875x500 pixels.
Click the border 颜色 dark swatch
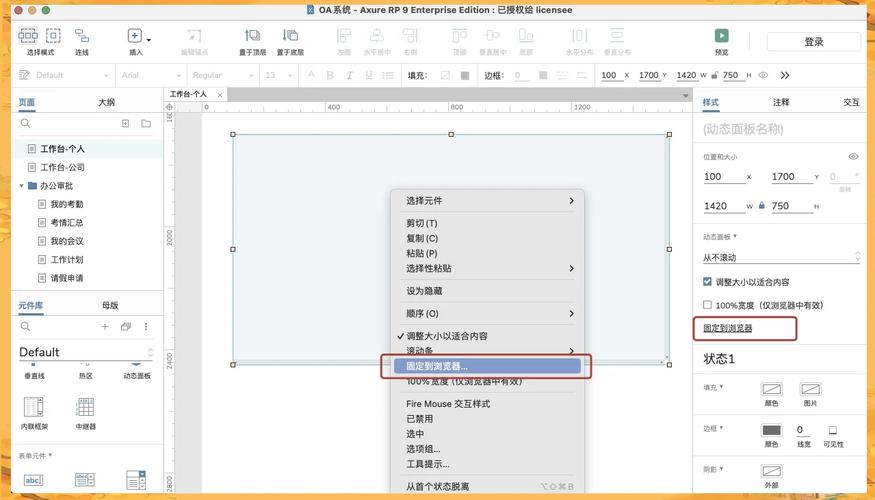pyautogui.click(x=771, y=430)
